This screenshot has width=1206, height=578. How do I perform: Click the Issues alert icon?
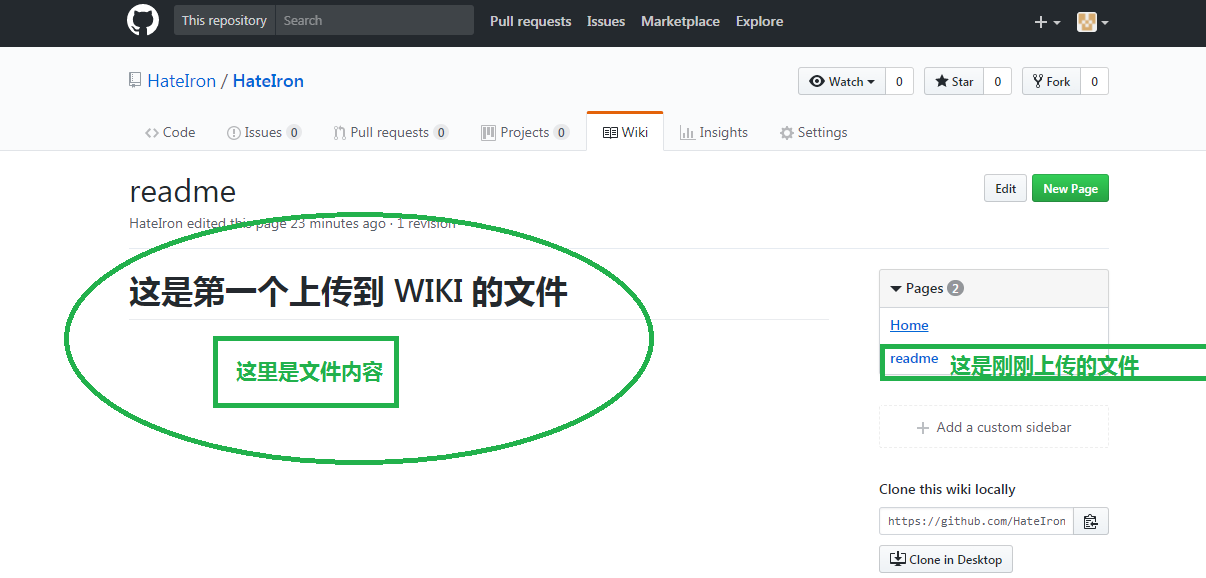tap(232, 131)
